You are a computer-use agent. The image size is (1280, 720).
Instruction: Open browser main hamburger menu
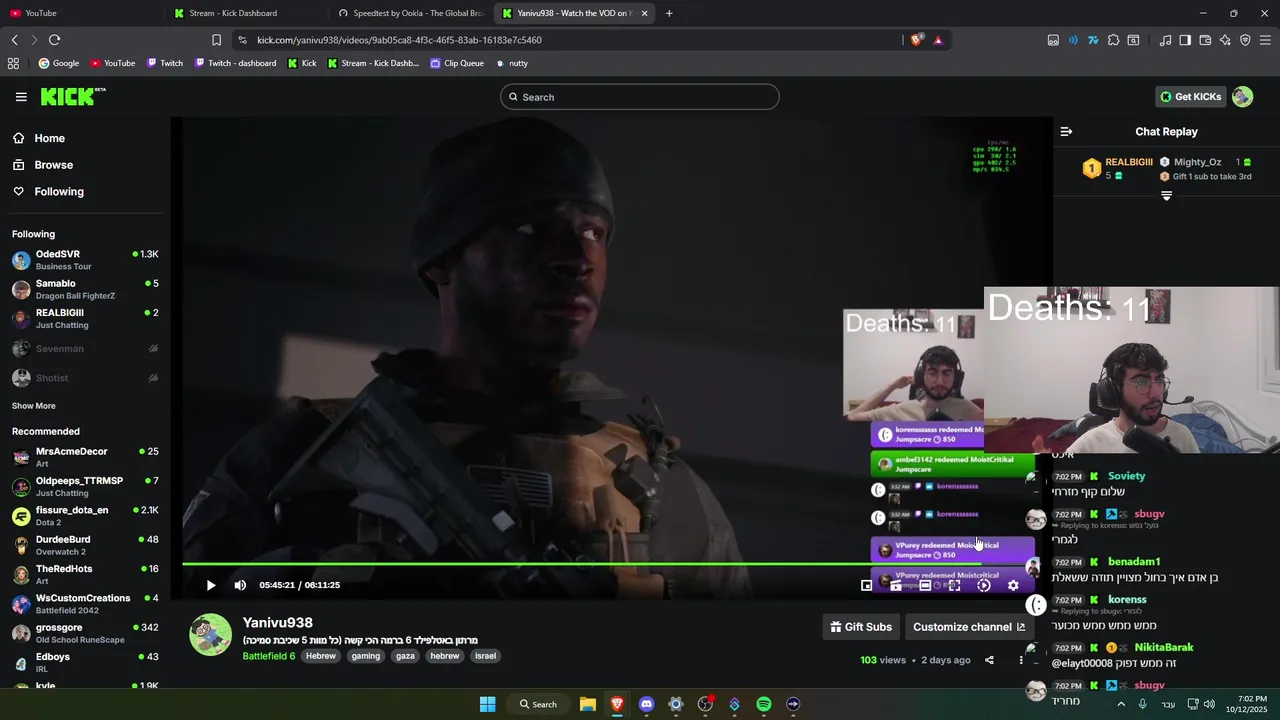pos(1265,40)
